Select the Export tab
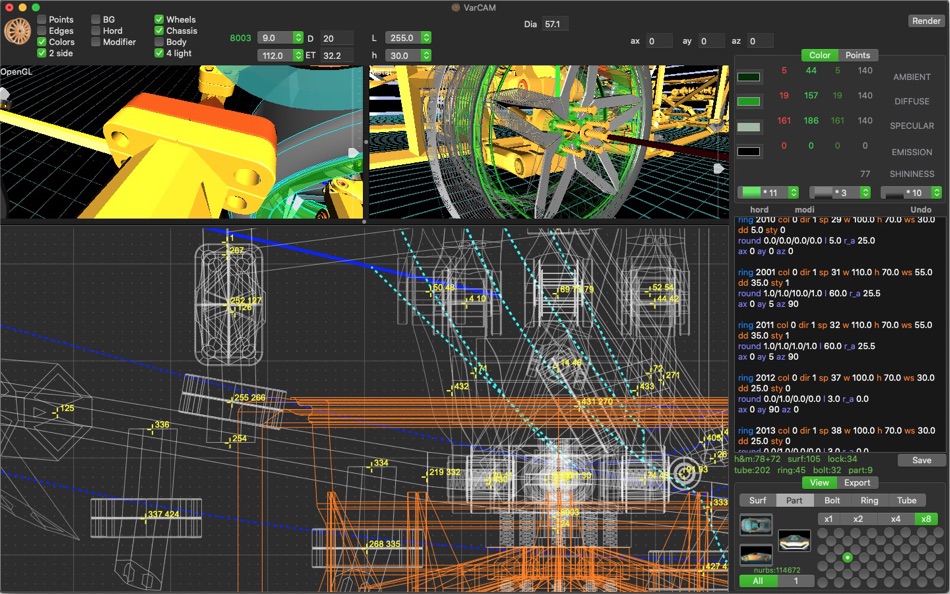The width and height of the screenshot is (950, 594). [x=857, y=483]
